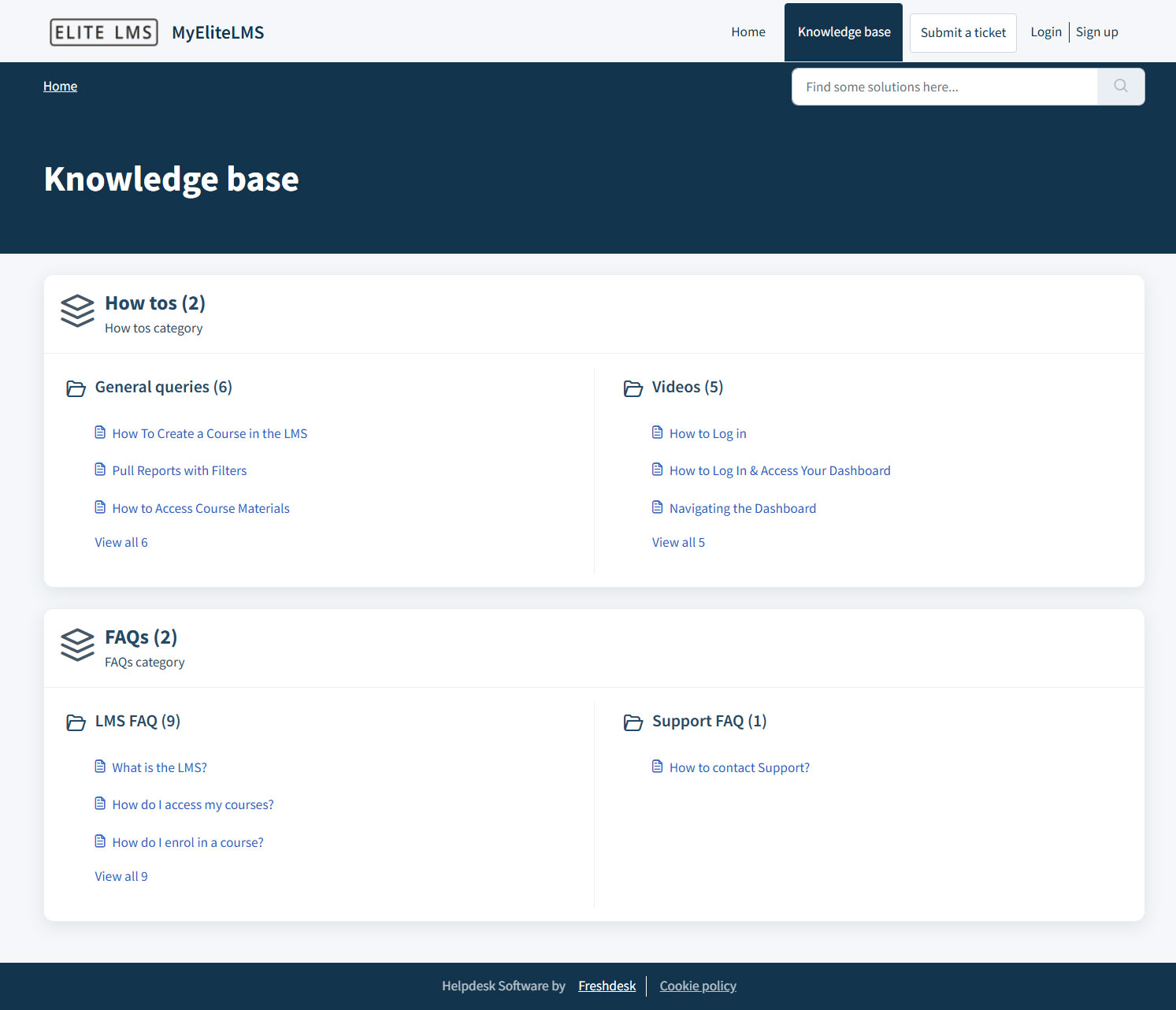Click the search magnifier icon button

point(1120,87)
